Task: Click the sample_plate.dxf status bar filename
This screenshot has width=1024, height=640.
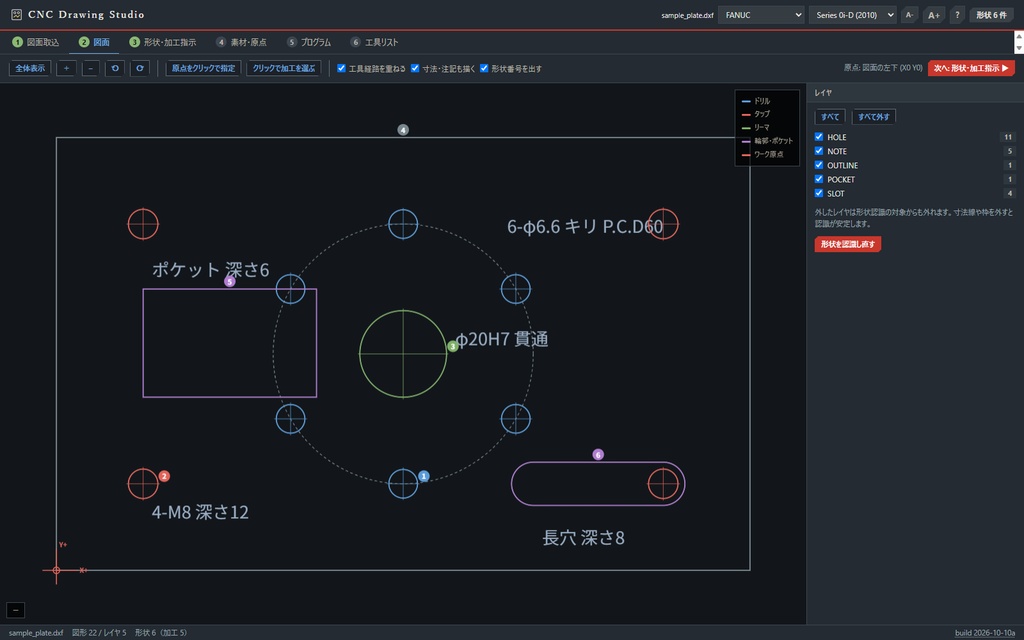Action: tap(36, 633)
